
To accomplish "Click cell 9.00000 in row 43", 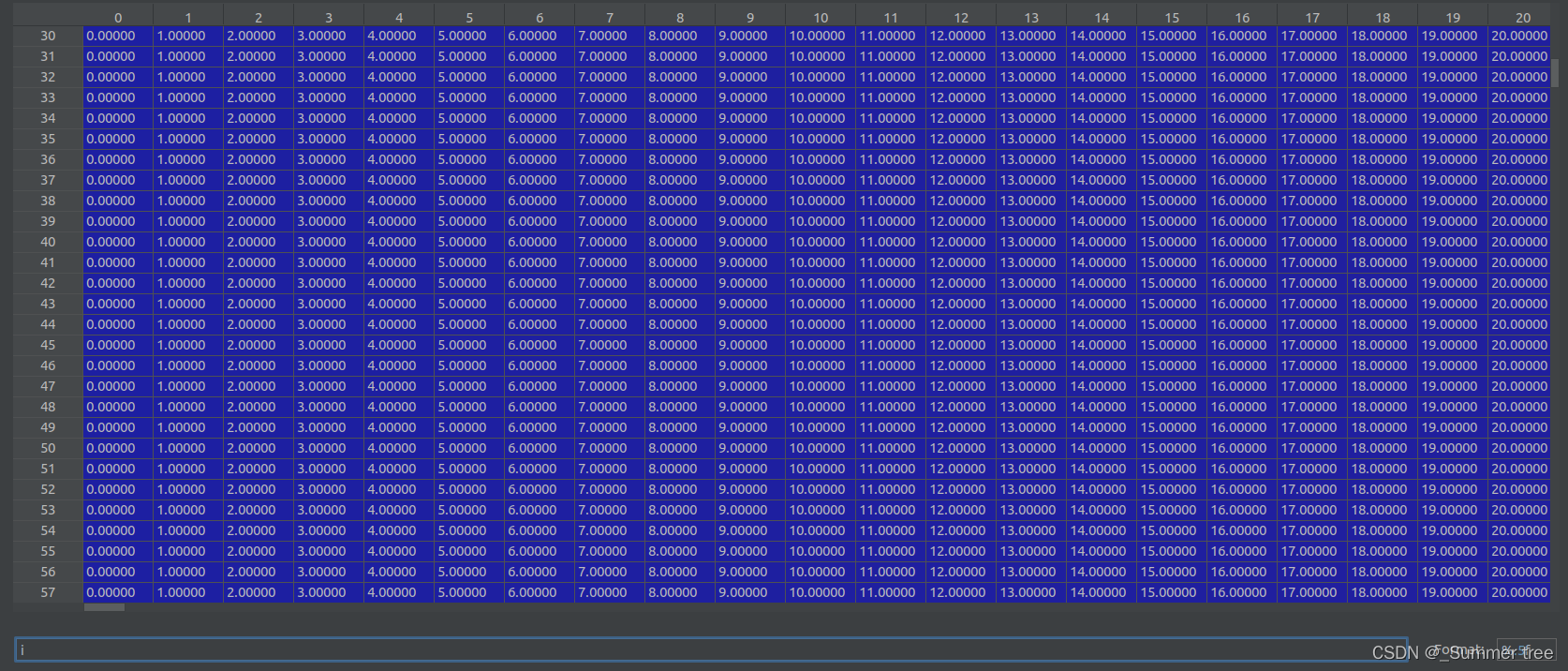I will click(750, 304).
